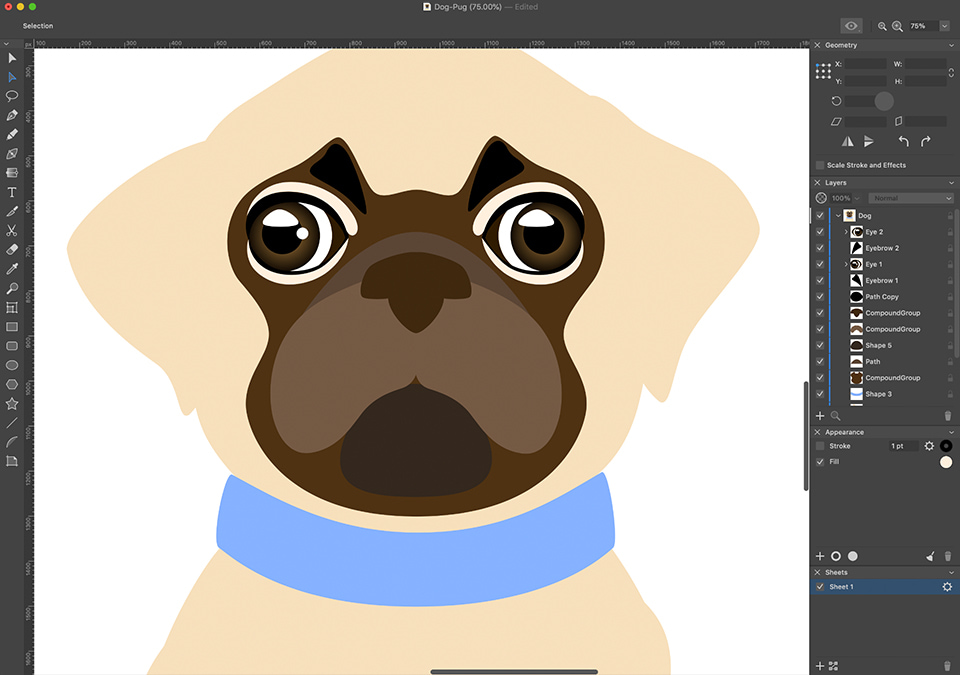Add a new sheet with plus button

coord(820,666)
